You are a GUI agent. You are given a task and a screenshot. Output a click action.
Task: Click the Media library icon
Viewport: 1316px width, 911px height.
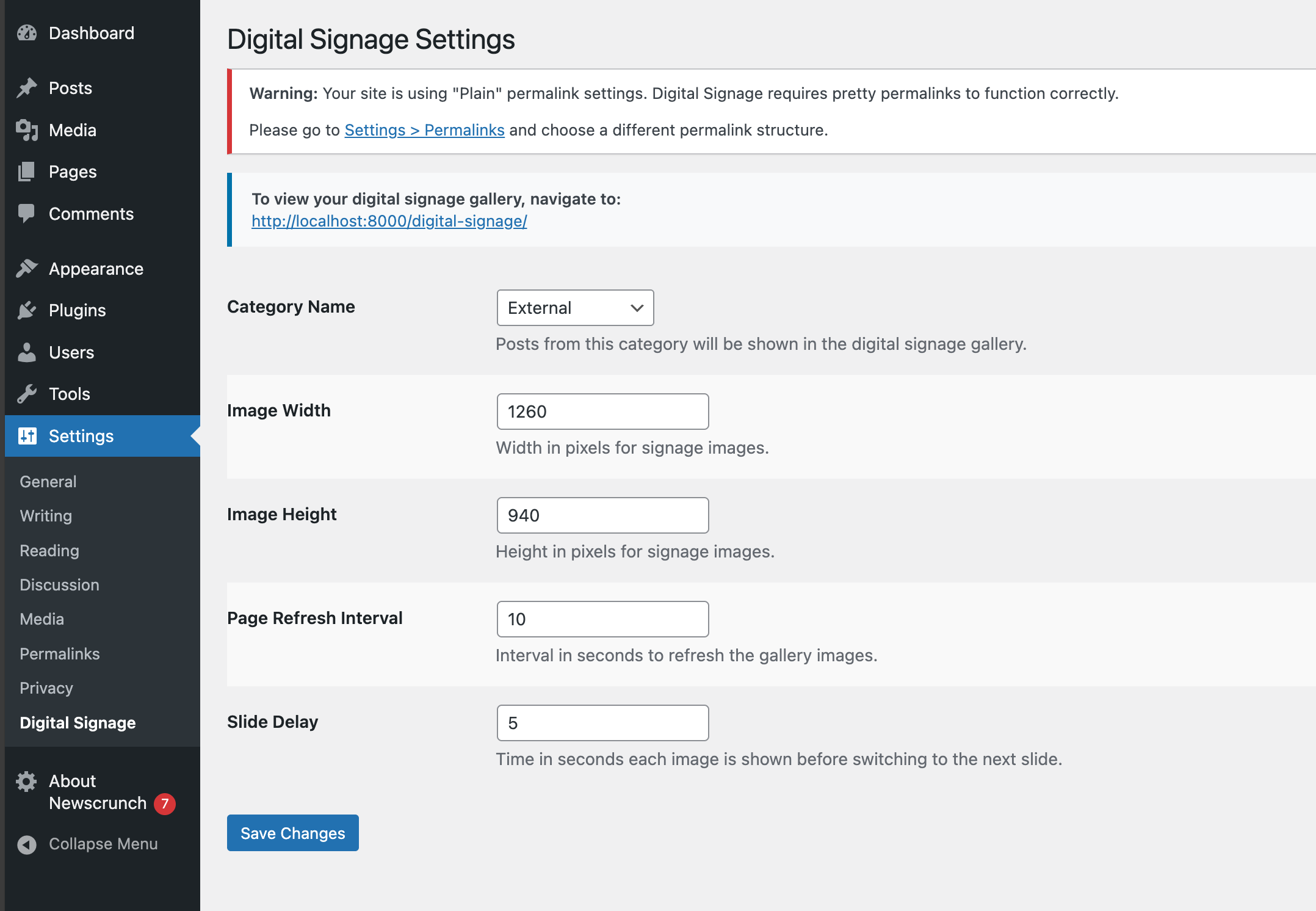pyautogui.click(x=27, y=130)
